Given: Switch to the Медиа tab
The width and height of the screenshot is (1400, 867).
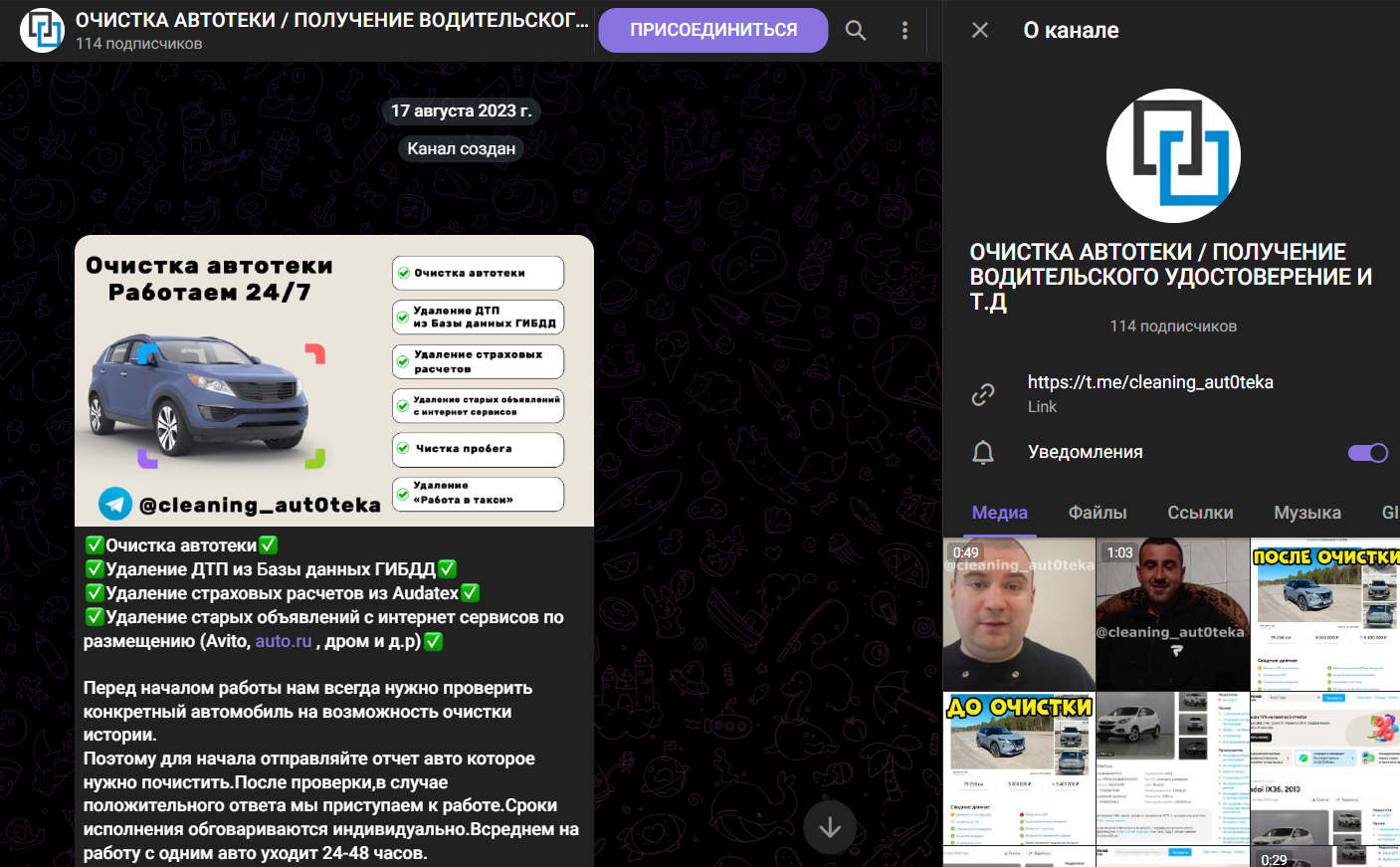Looking at the screenshot, I should click(1000, 513).
